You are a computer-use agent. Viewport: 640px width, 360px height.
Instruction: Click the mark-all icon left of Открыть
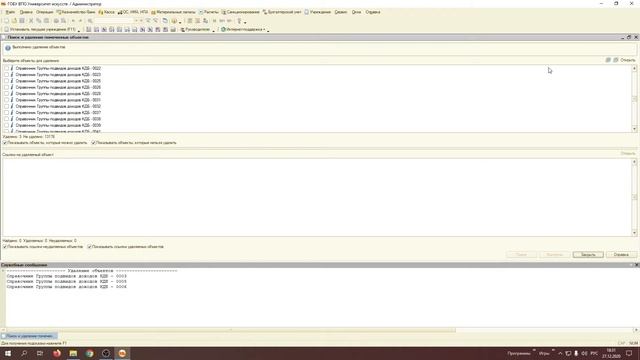[x=608, y=60]
